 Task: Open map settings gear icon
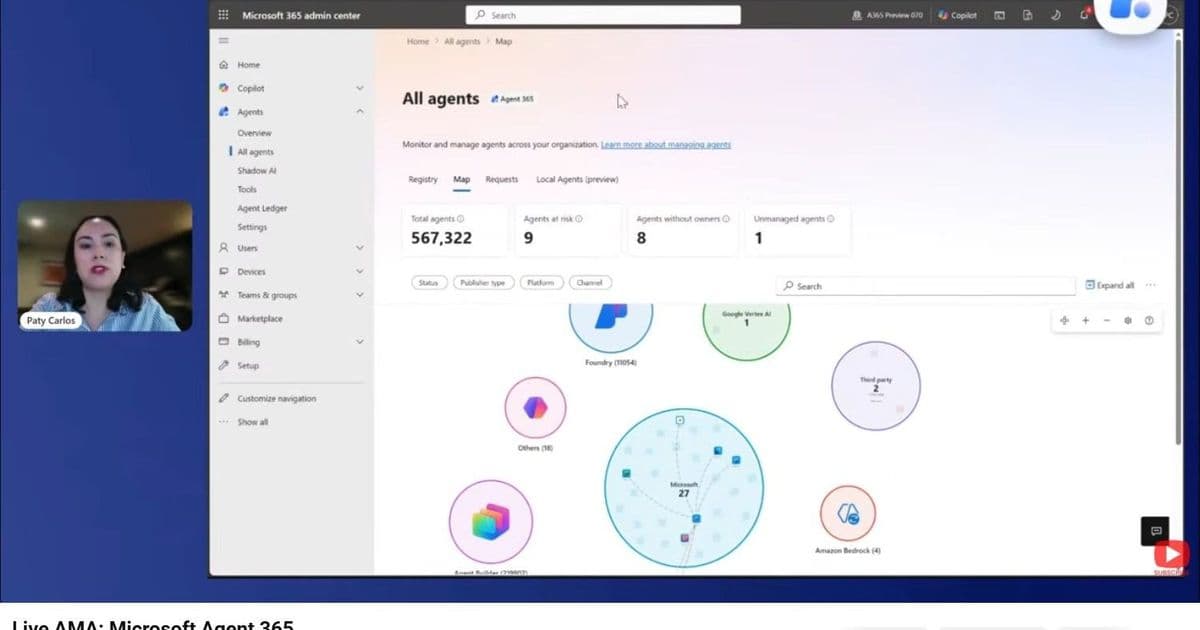click(1128, 321)
